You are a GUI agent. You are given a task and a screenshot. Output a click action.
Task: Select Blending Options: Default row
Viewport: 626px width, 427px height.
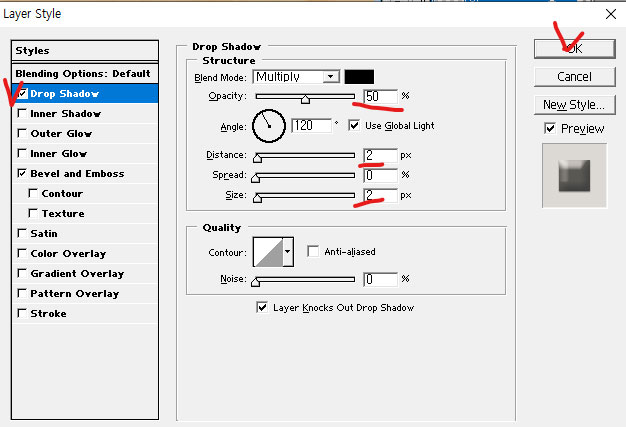click(x=85, y=73)
